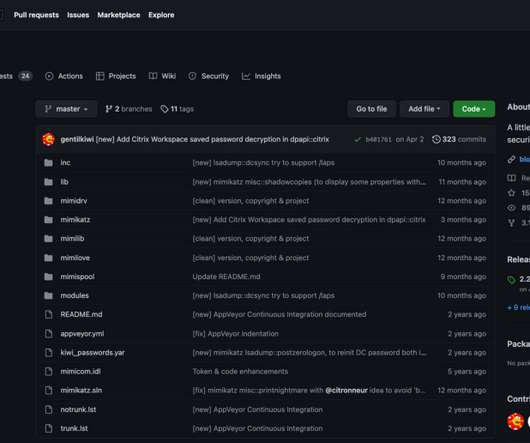
Task: Open the Security tab
Action: click(x=209, y=76)
